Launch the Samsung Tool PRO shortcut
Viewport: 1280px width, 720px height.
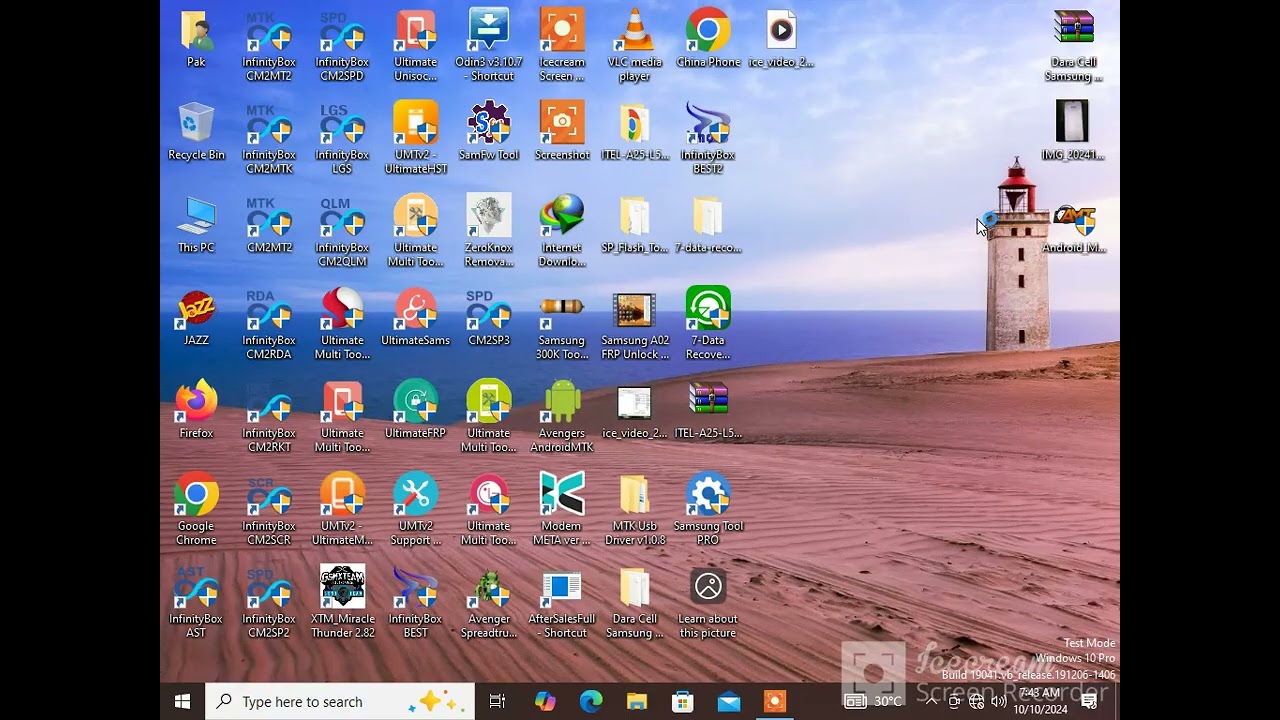click(x=707, y=496)
